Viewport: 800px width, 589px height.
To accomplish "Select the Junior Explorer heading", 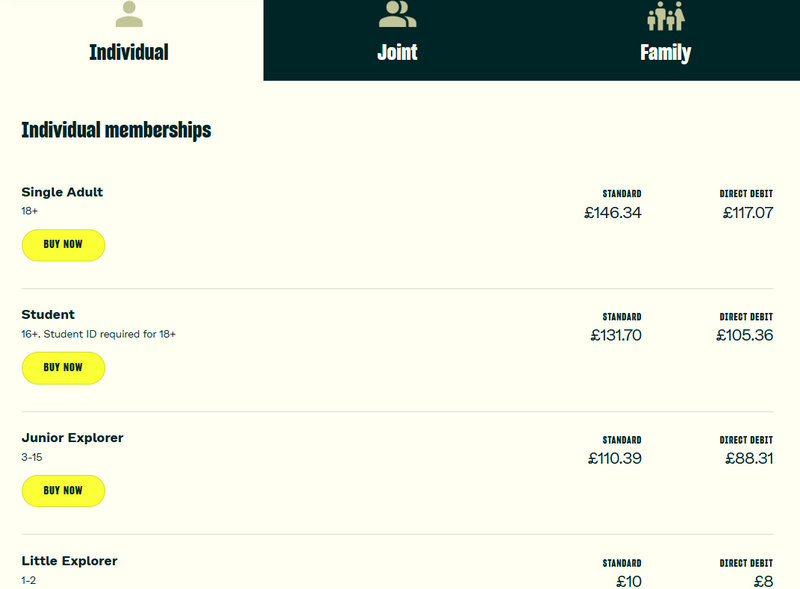I will pos(72,438).
